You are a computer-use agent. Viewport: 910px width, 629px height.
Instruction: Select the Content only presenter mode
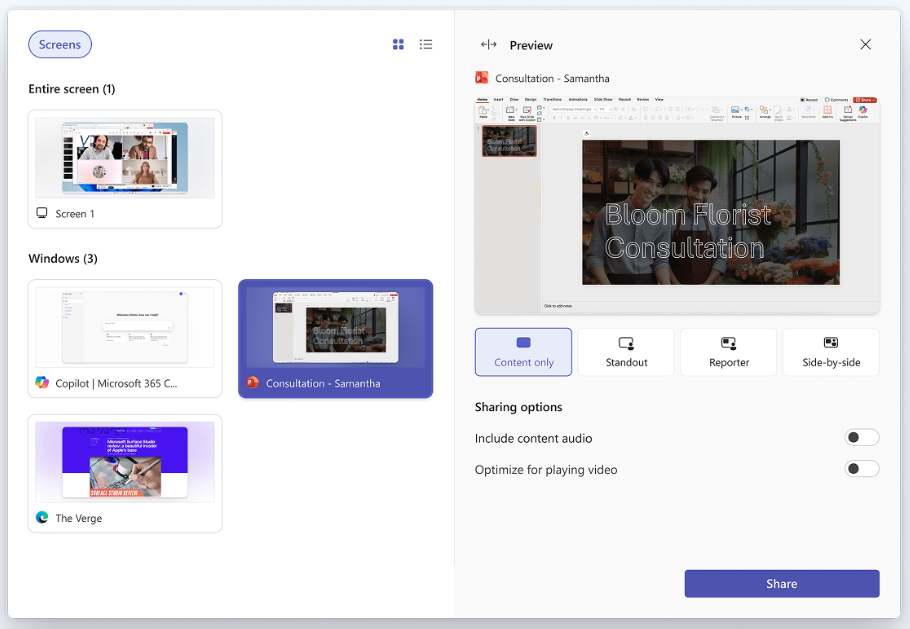tap(523, 352)
